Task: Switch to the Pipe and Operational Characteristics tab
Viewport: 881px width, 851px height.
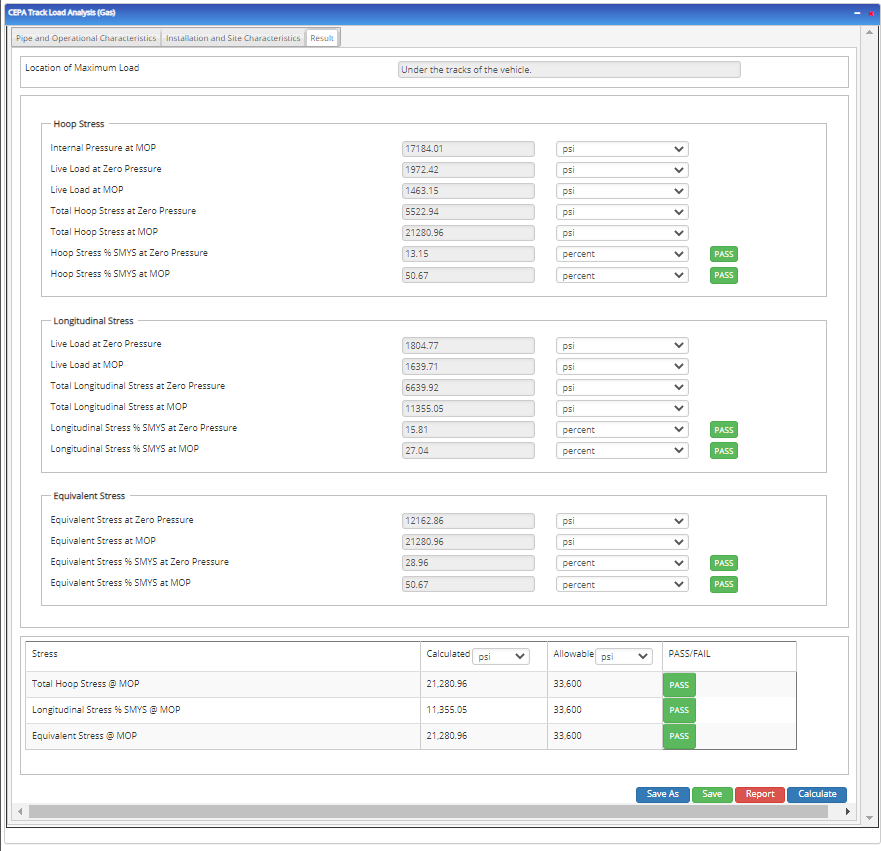Action: click(x=85, y=38)
